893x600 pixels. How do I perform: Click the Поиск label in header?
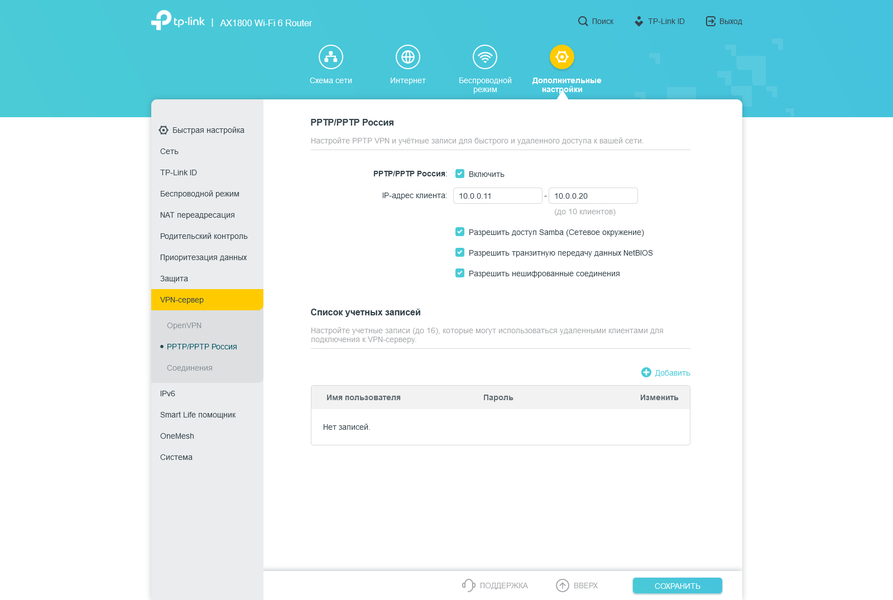[x=603, y=21]
